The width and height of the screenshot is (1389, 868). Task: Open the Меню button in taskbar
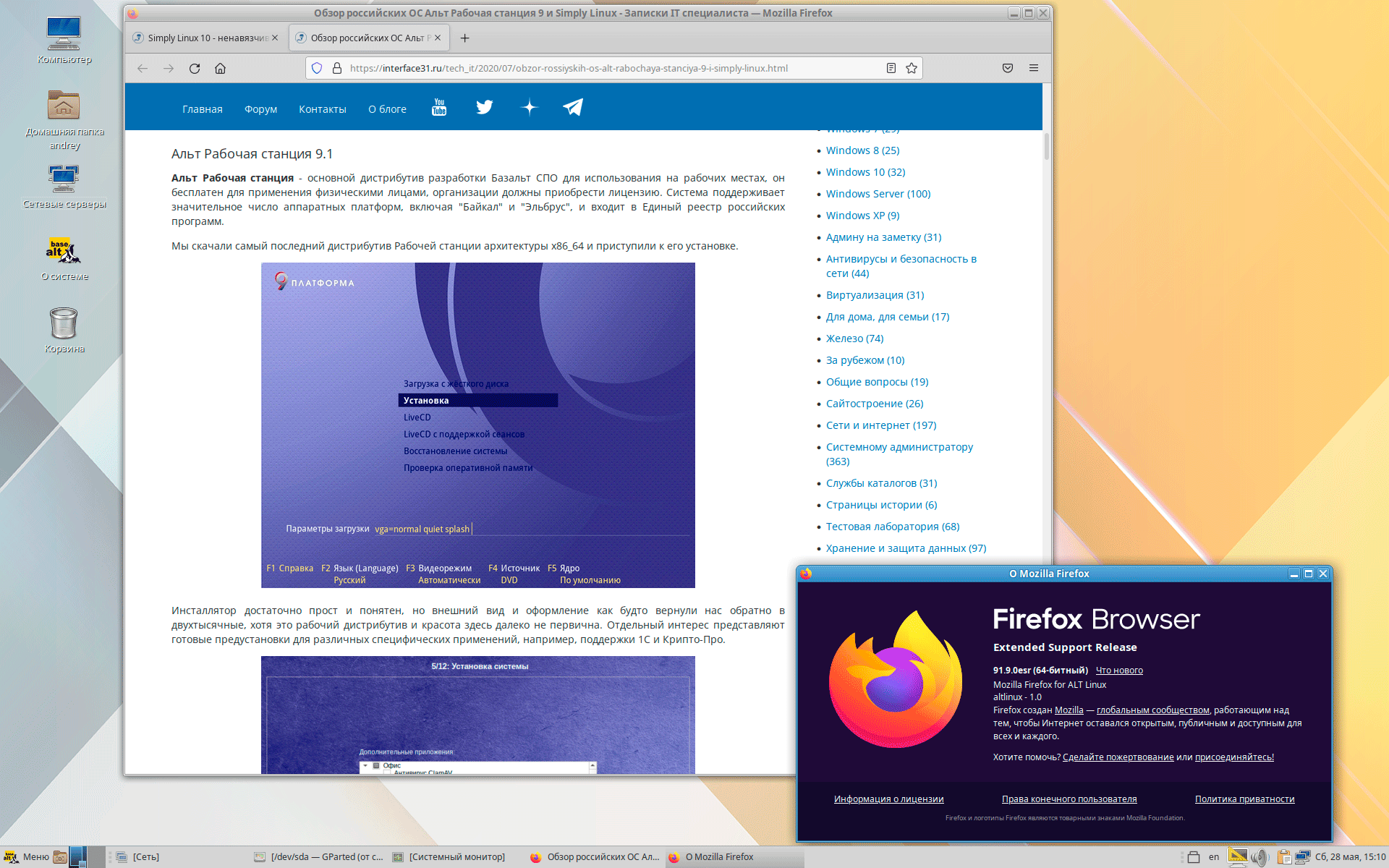[x=27, y=857]
